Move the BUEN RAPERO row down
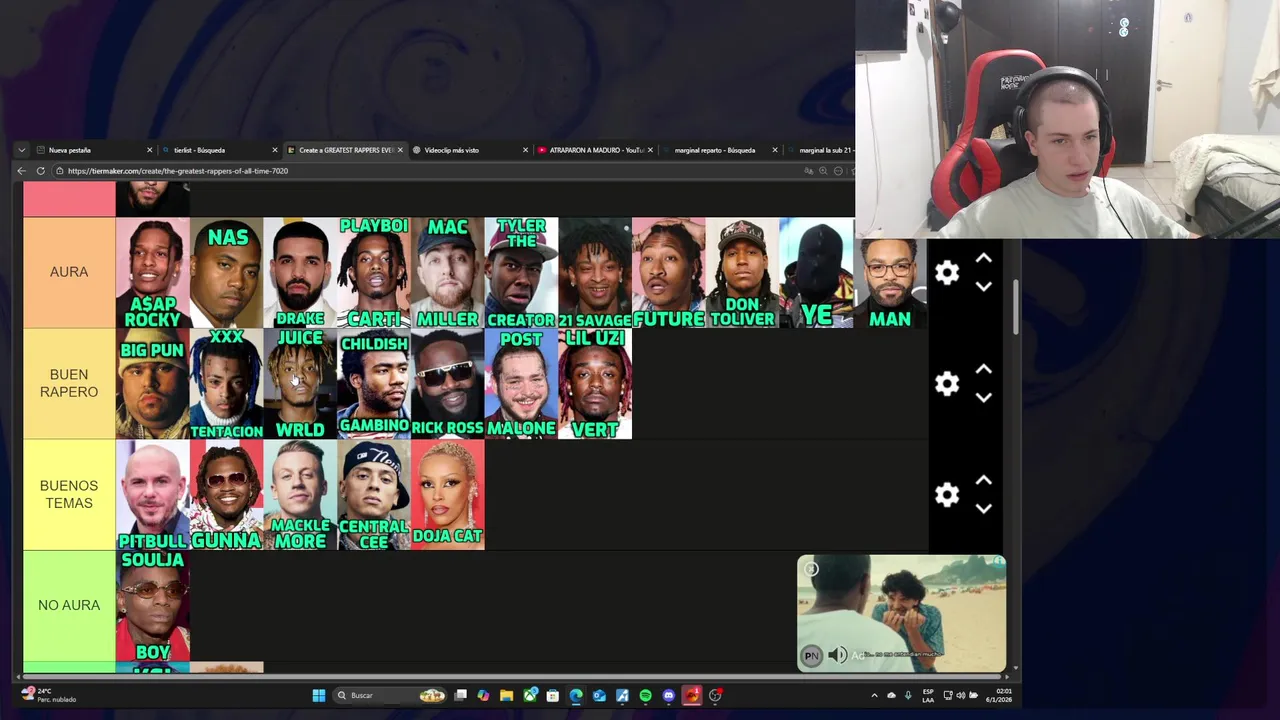Image resolution: width=1280 pixels, height=720 pixels. point(983,397)
